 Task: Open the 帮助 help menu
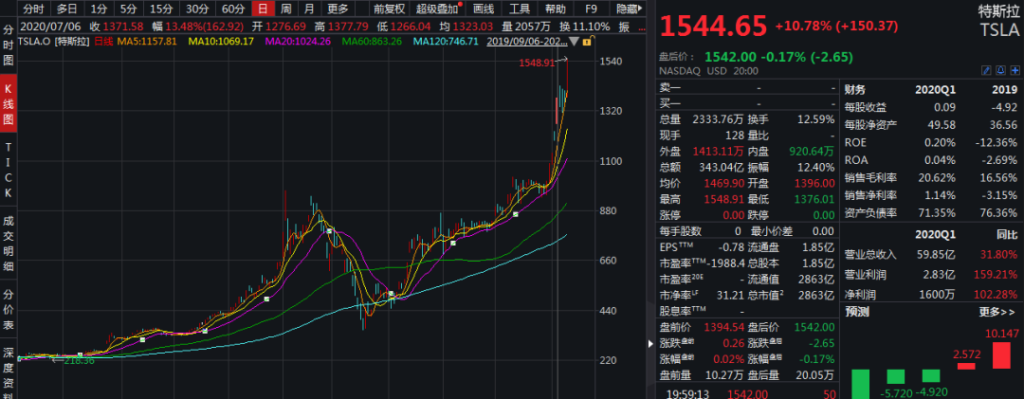click(x=555, y=9)
